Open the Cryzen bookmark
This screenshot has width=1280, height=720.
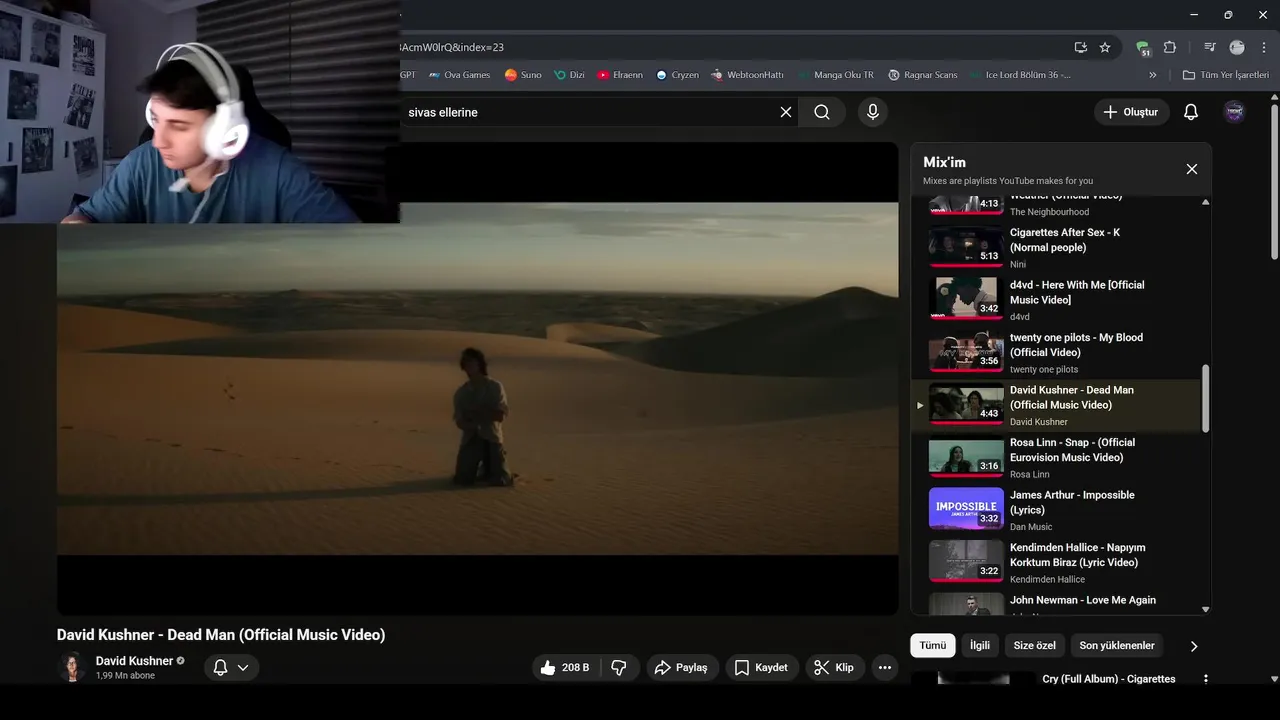pyautogui.click(x=677, y=75)
